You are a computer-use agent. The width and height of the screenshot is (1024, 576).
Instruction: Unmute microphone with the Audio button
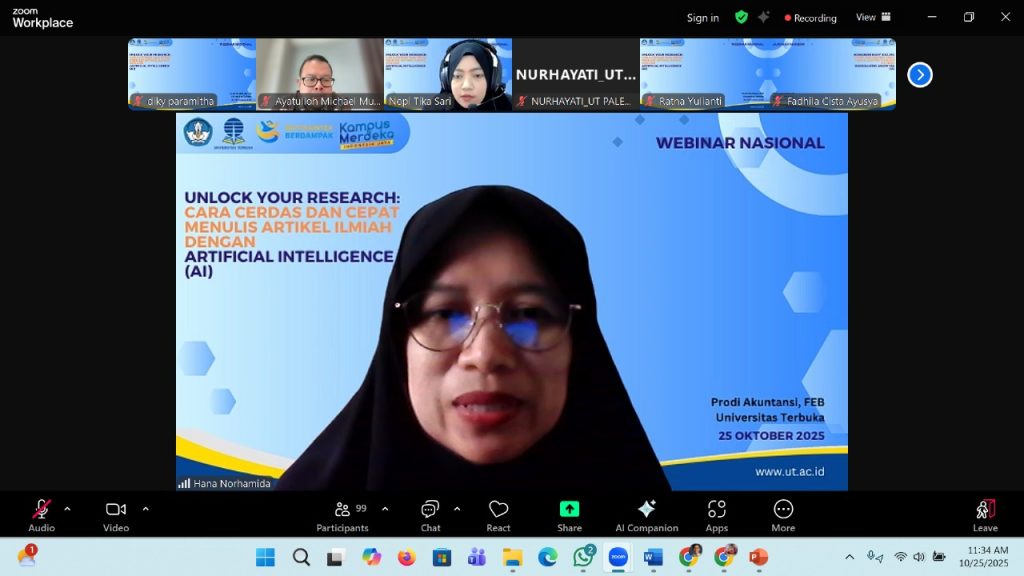pos(41,514)
